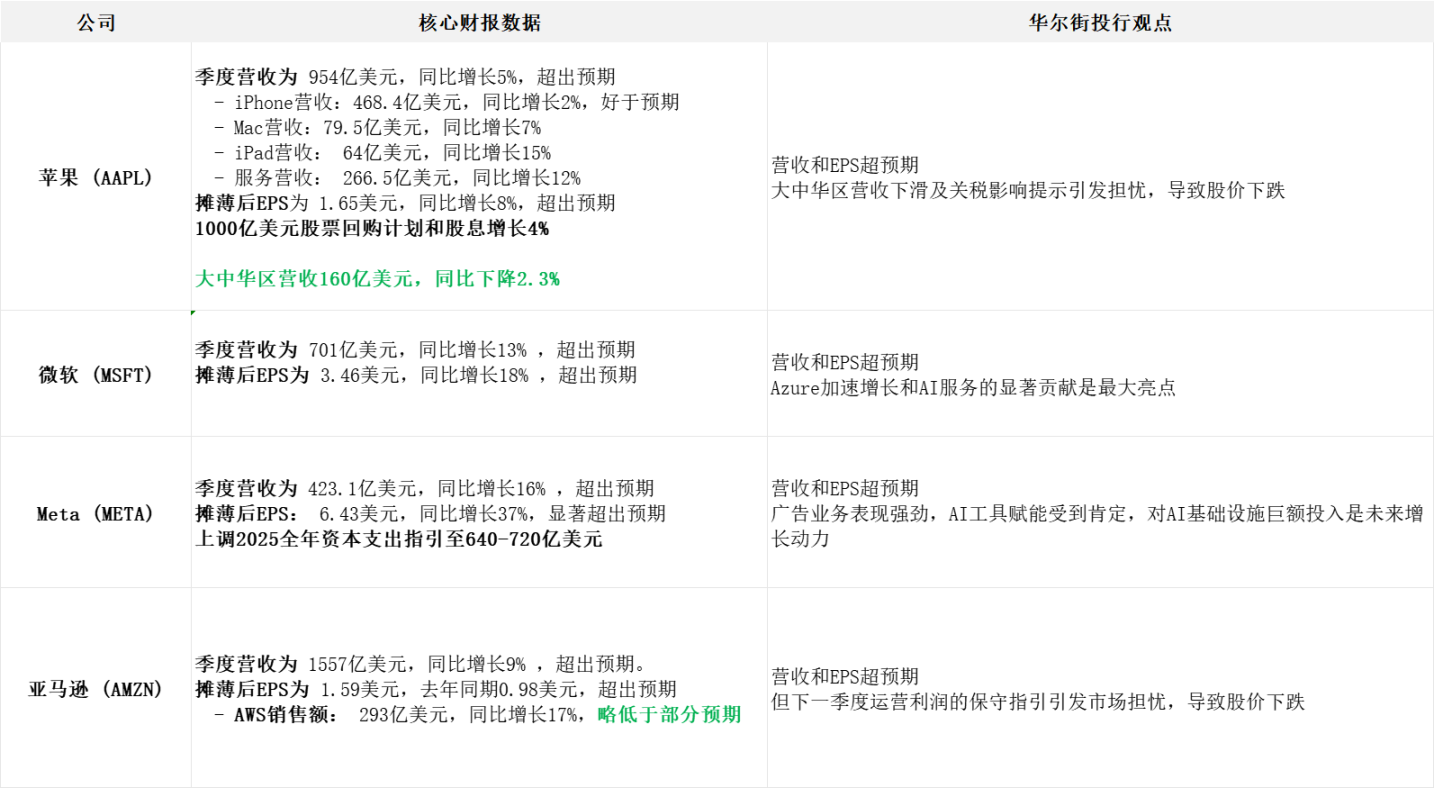The height and width of the screenshot is (788, 1434).
Task: Click the 公司 column header
Action: tap(96, 22)
